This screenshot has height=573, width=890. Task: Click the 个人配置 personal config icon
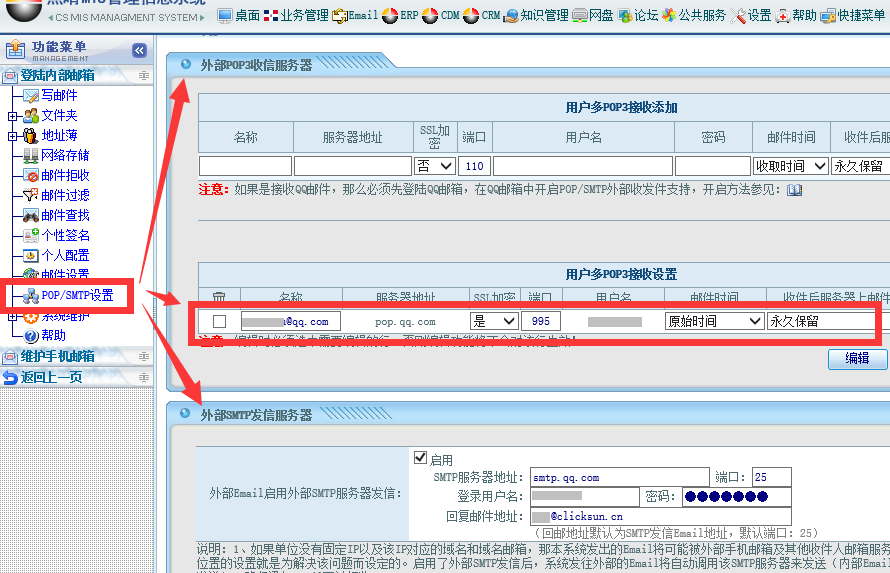30,255
